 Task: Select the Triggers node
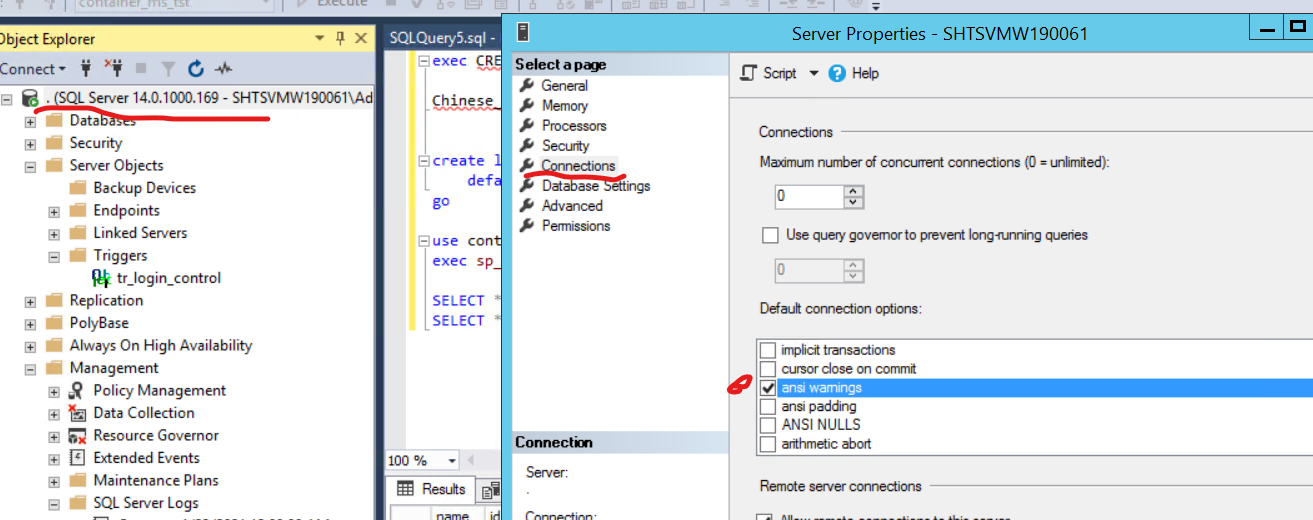tap(120, 256)
